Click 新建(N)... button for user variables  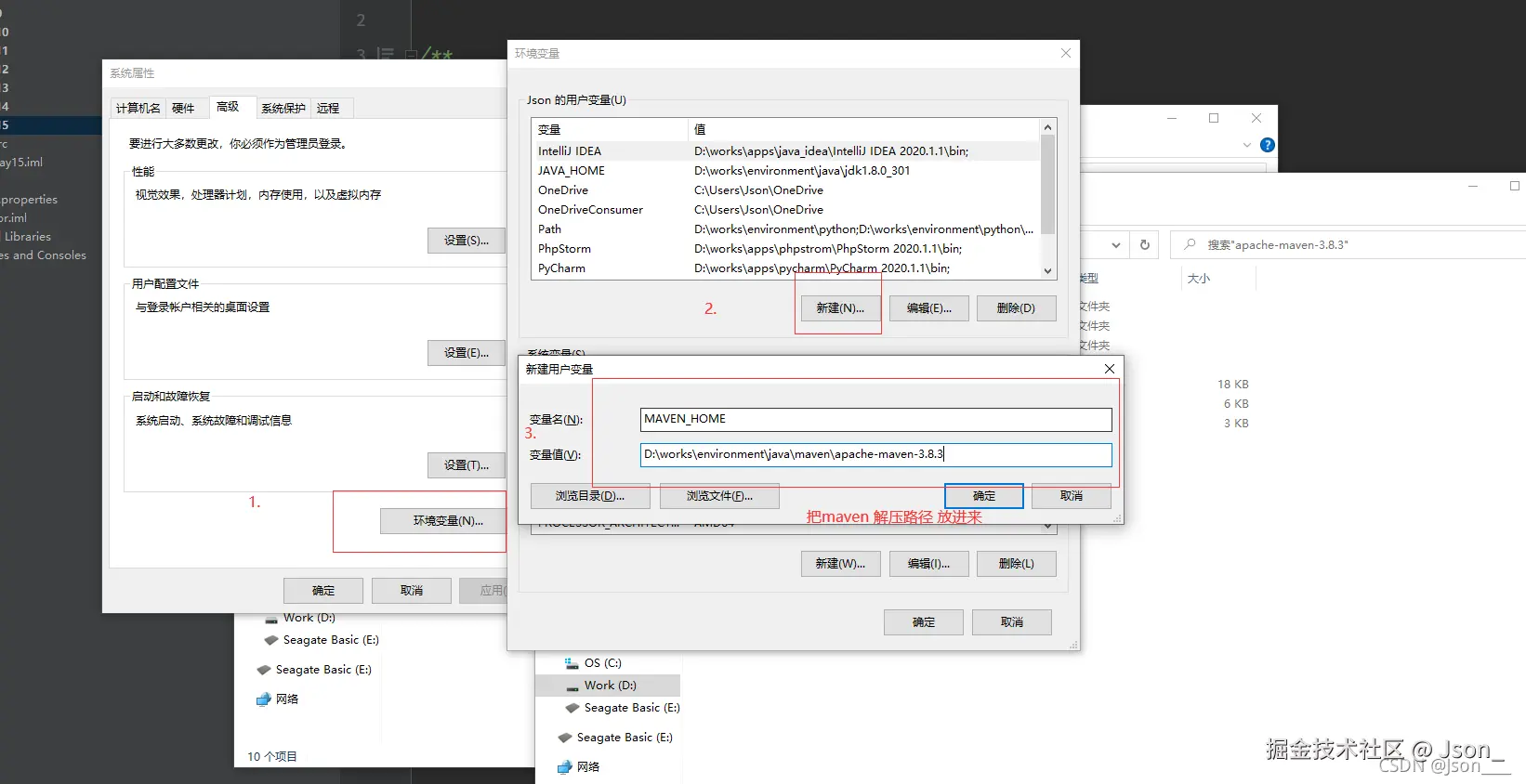[840, 308]
